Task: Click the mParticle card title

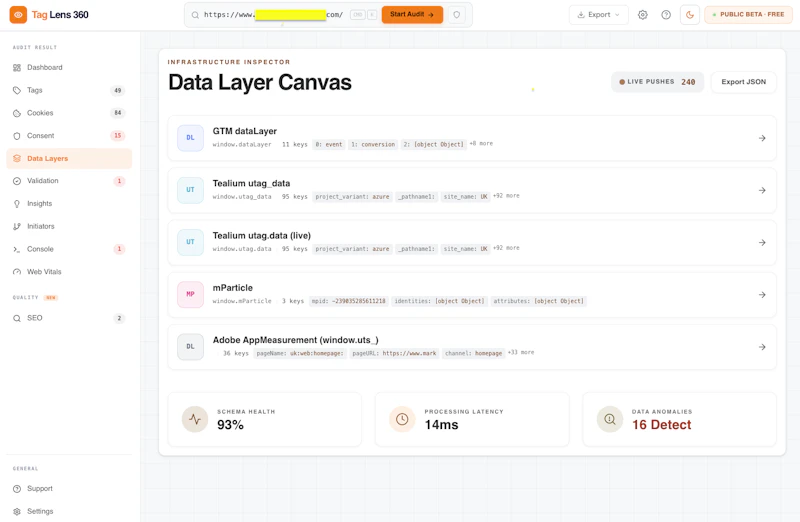Action: [233, 288]
